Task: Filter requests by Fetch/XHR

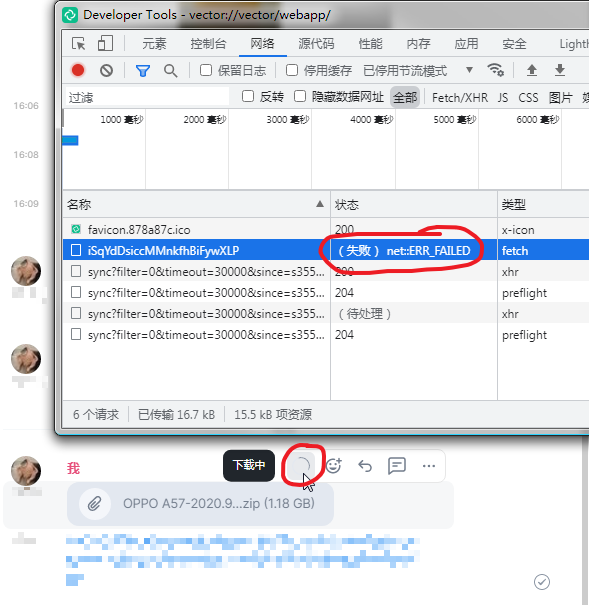Action: click(460, 98)
